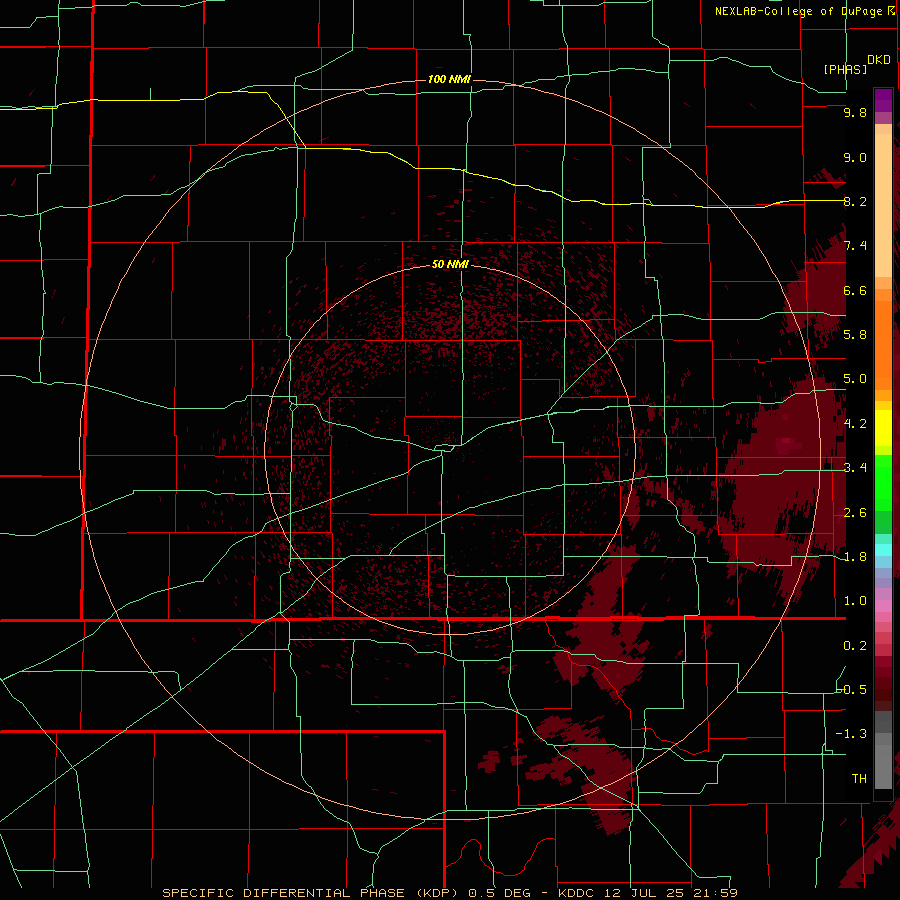This screenshot has width=900, height=900.
Task: Click the 5.0 value on the scale
Action: pyautogui.click(x=855, y=379)
